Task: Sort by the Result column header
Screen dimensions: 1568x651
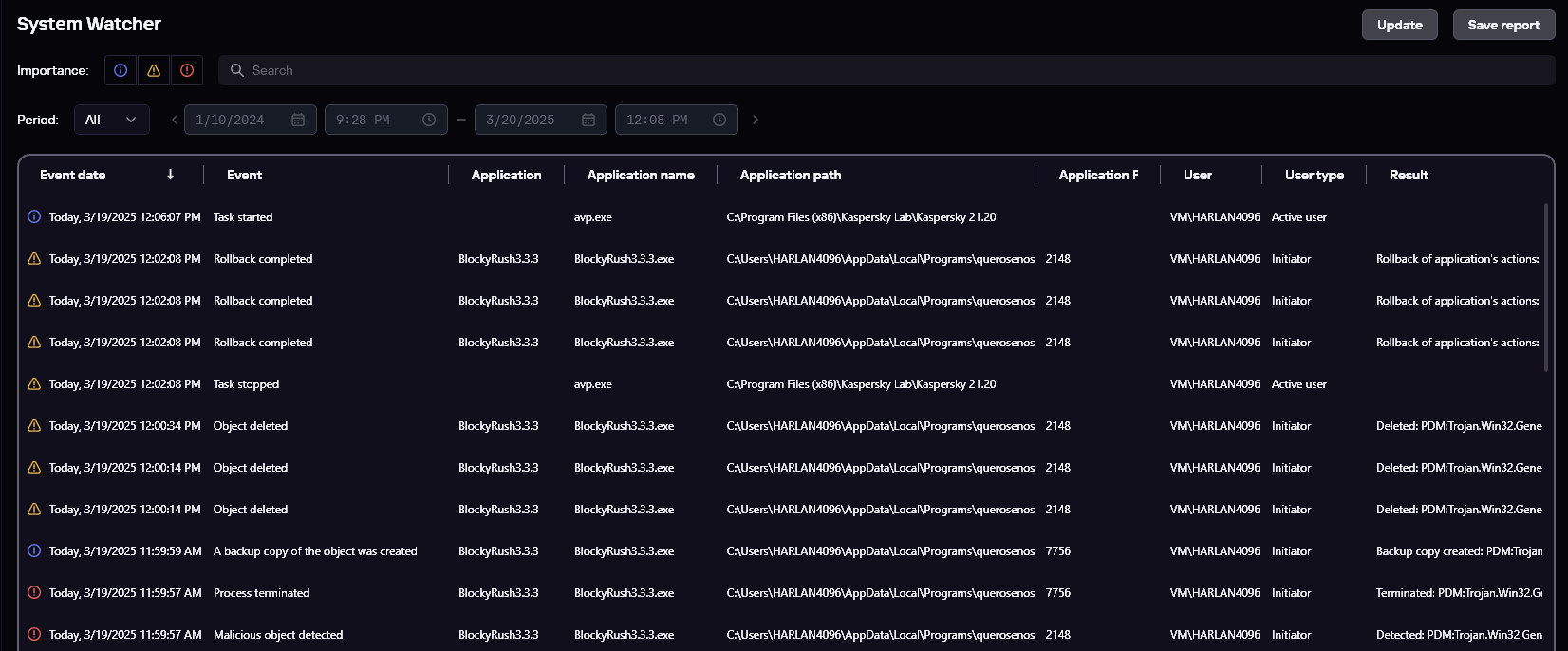Action: pos(1409,175)
